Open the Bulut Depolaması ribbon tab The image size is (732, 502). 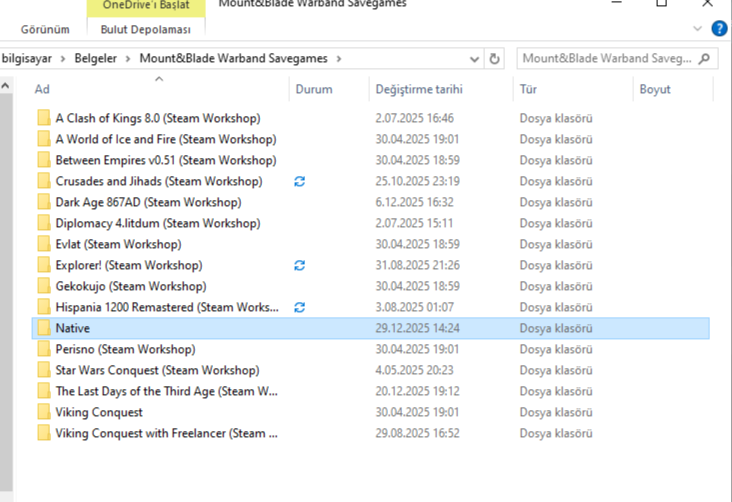[146, 29]
